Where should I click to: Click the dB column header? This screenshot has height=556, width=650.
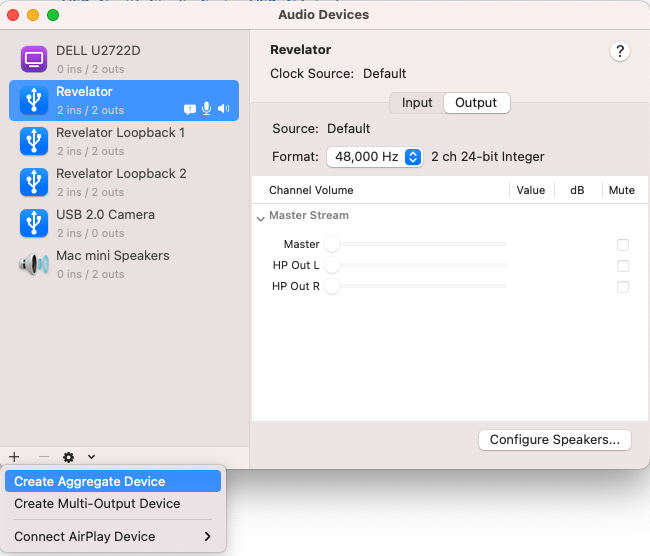pos(577,190)
